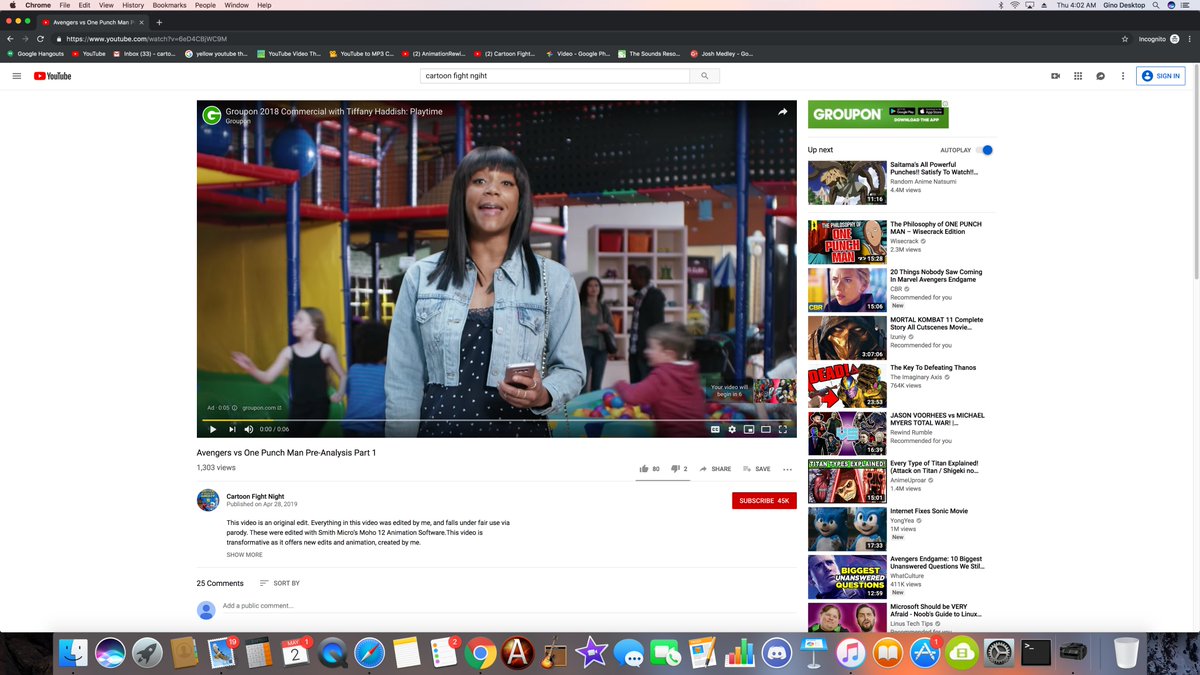Toggle closed captions on the player

click(x=715, y=429)
